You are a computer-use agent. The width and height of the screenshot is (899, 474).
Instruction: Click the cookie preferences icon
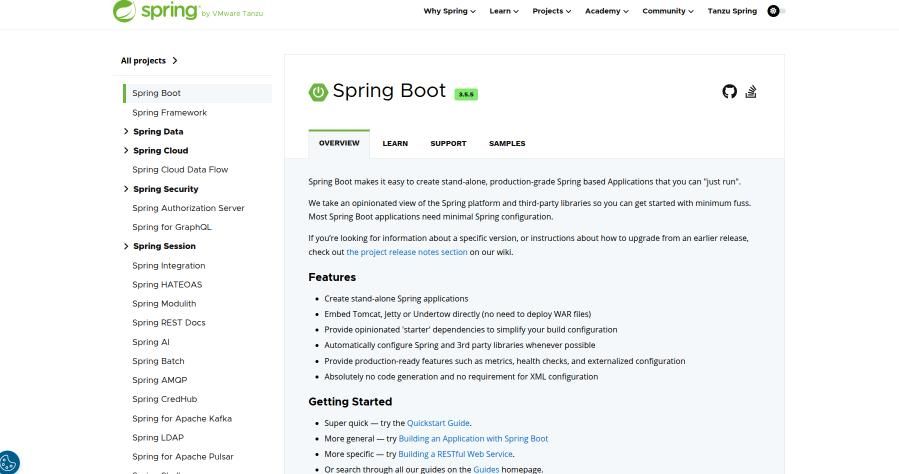[9, 463]
